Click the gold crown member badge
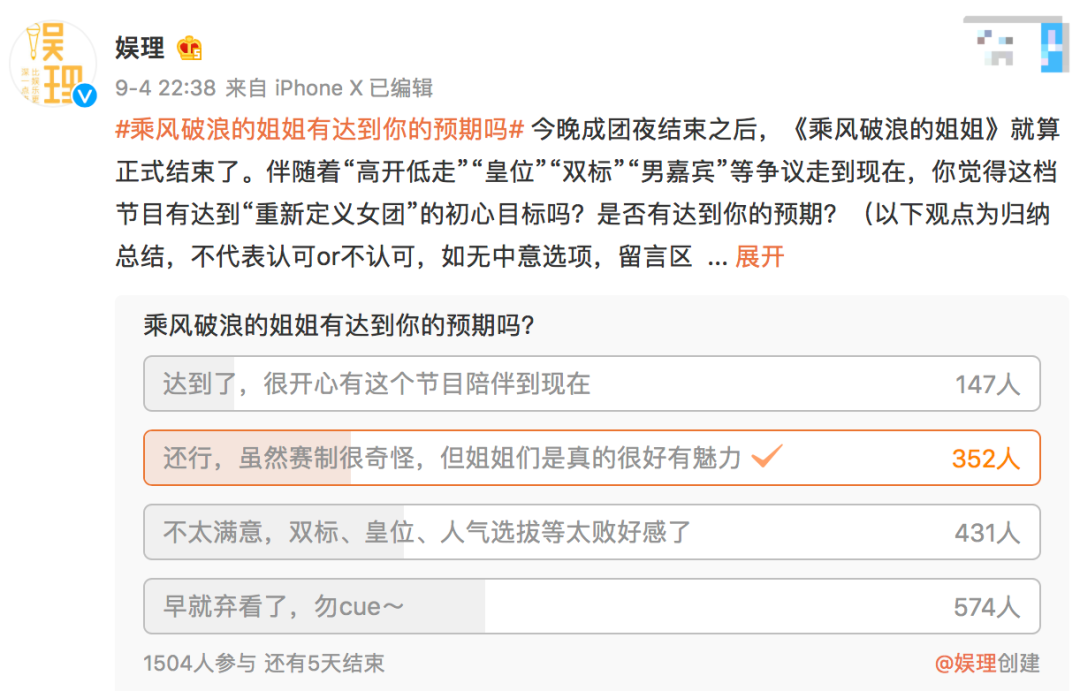Viewport: 1080px width, 691px height. 189,48
